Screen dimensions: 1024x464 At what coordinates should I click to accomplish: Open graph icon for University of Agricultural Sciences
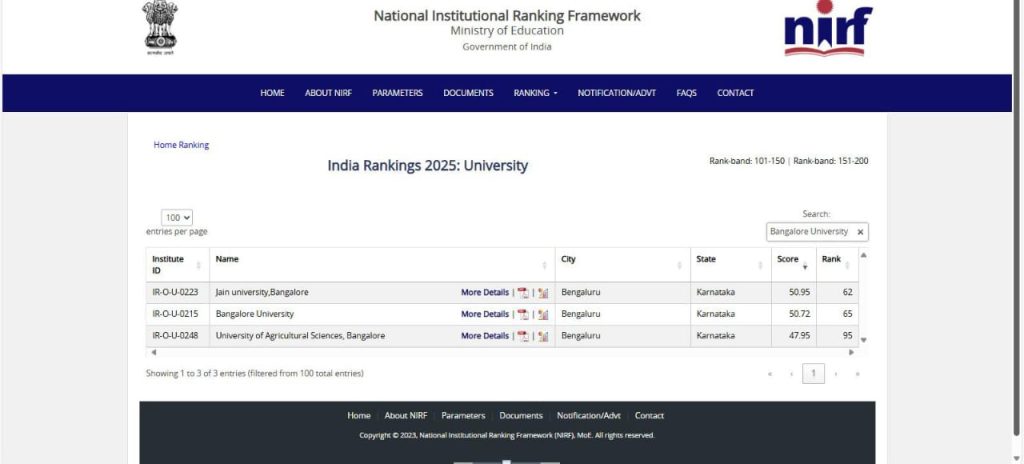coord(543,336)
